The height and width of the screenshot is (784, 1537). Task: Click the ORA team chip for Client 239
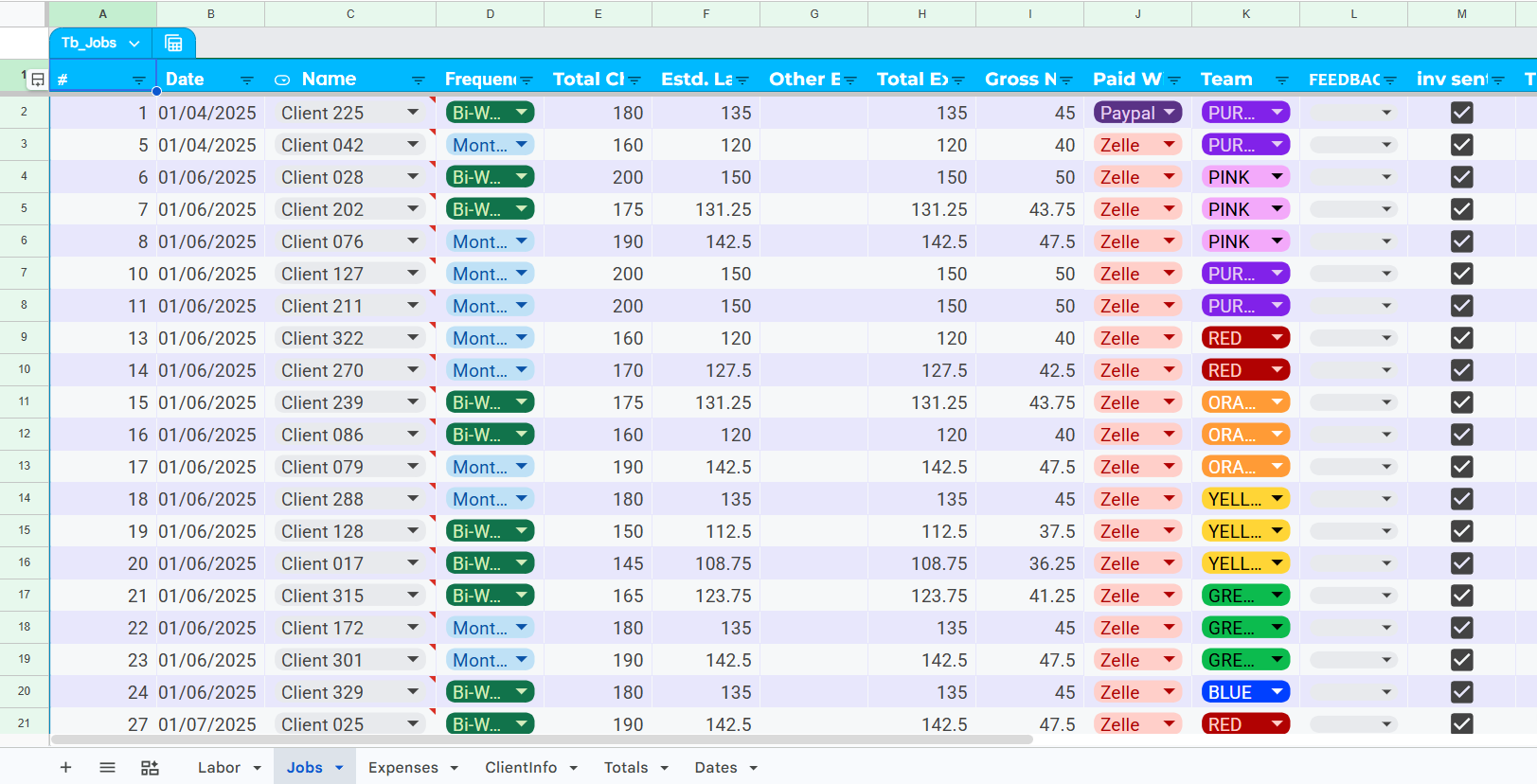pos(1246,402)
